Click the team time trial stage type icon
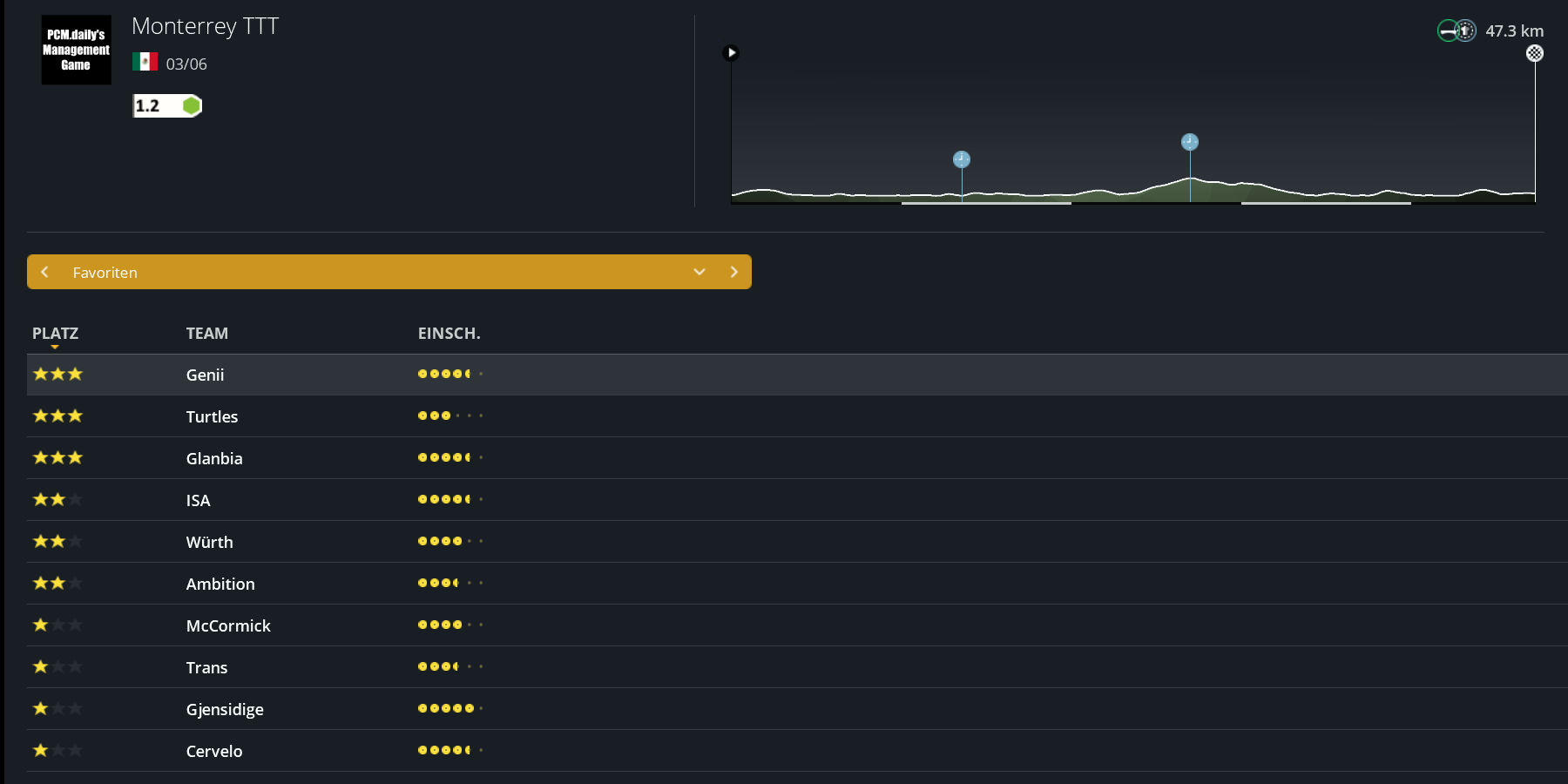 (1456, 31)
